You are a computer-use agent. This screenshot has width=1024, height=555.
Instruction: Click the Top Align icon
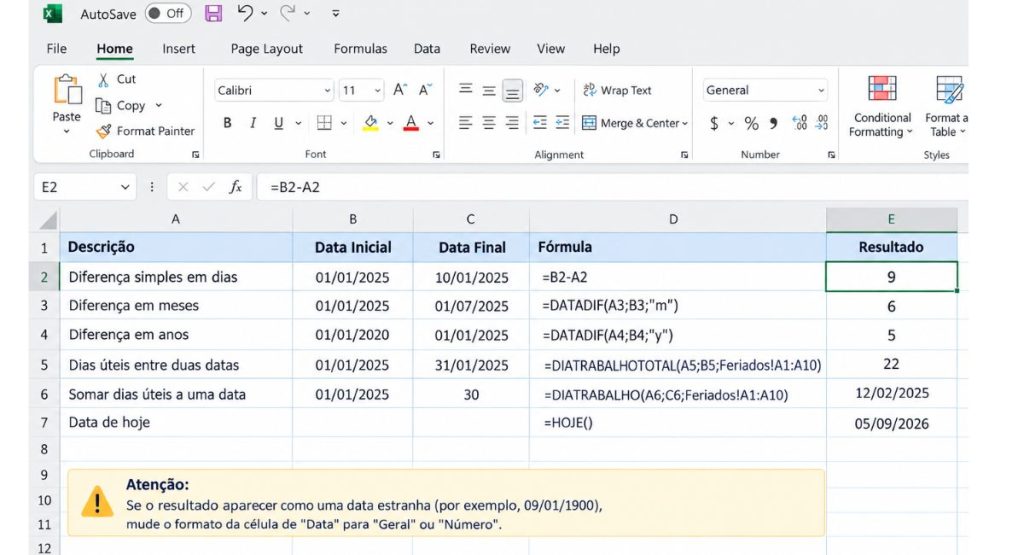(465, 89)
